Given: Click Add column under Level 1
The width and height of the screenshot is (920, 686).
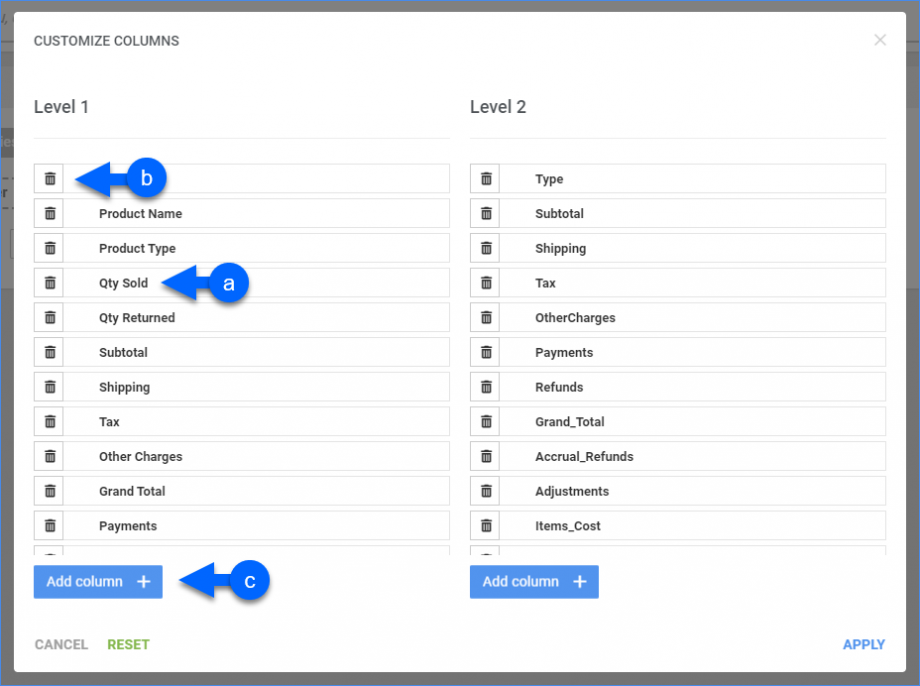Looking at the screenshot, I should click(97, 581).
